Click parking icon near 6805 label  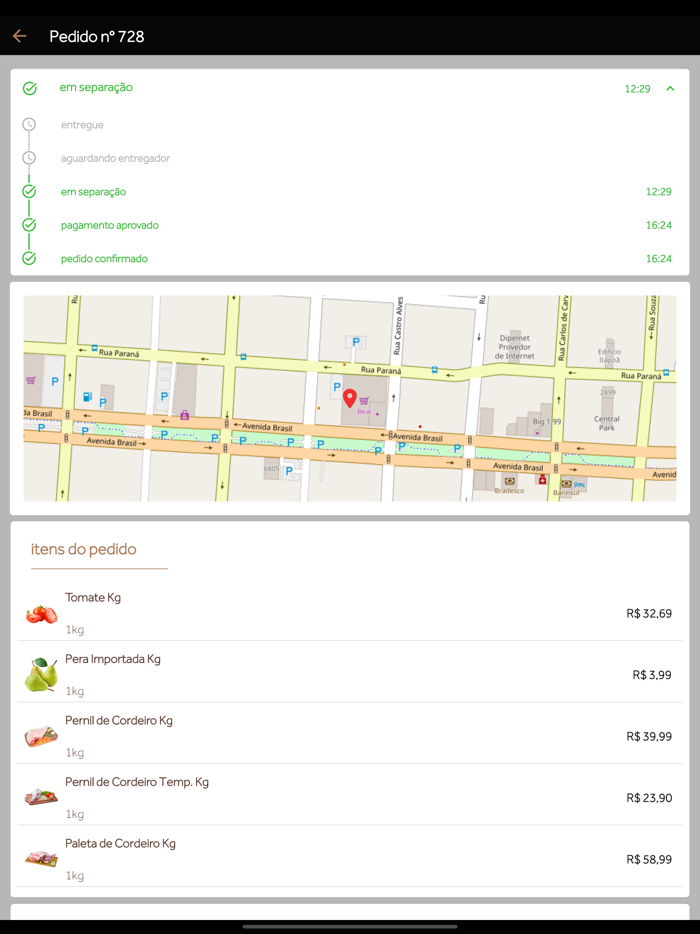point(289,471)
